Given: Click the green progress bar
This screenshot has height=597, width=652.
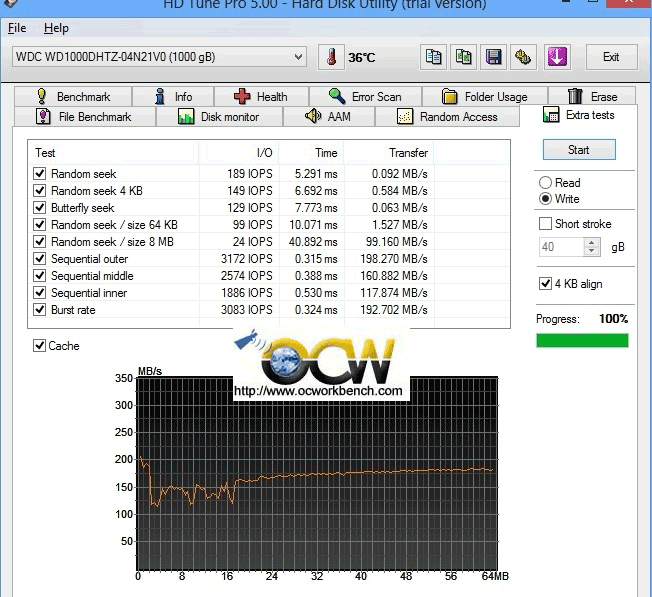Looking at the screenshot, I should (x=582, y=340).
